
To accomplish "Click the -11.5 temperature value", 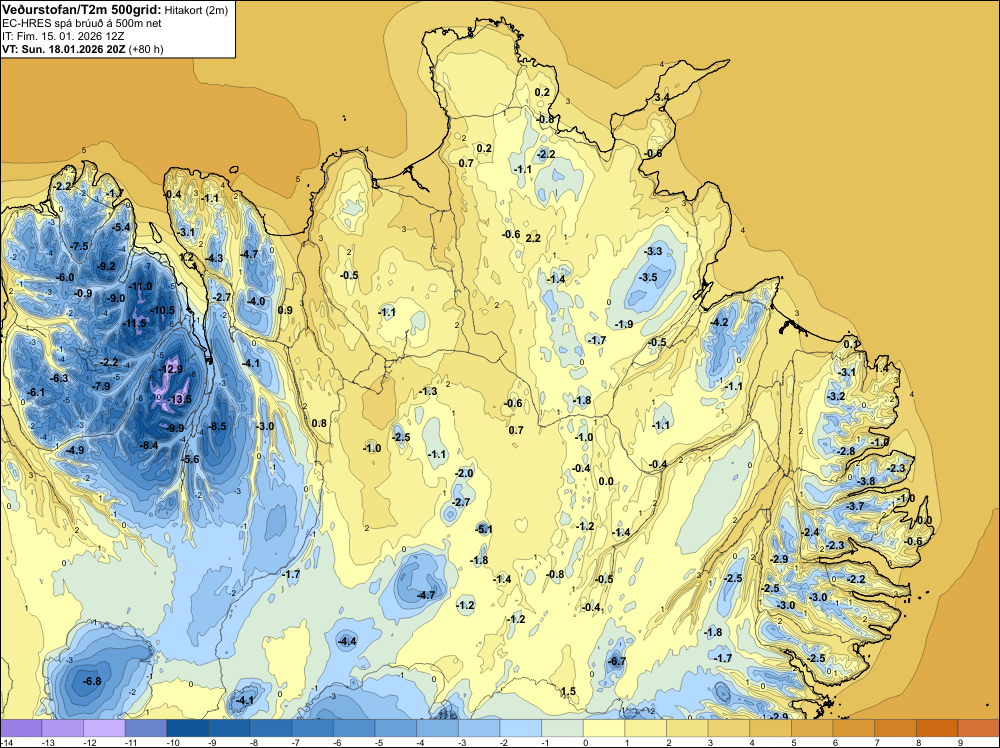I will pyautogui.click(x=135, y=323).
